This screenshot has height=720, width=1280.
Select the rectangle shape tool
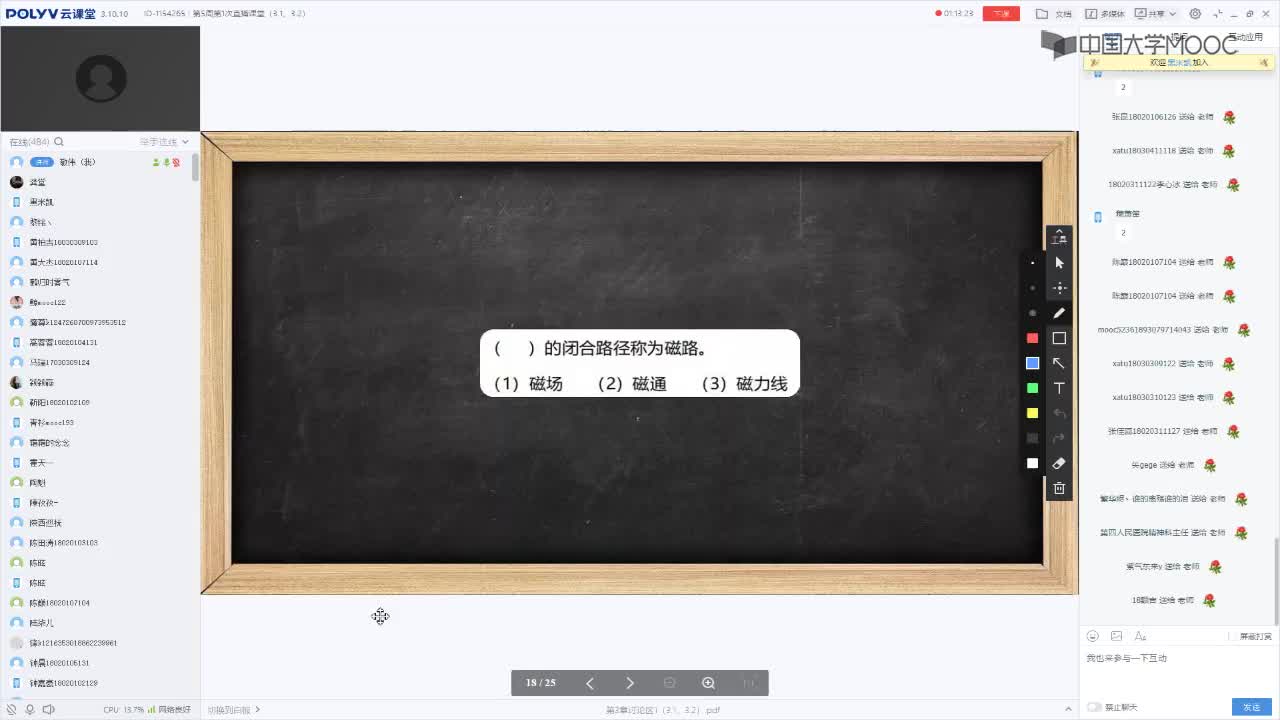click(x=1059, y=338)
